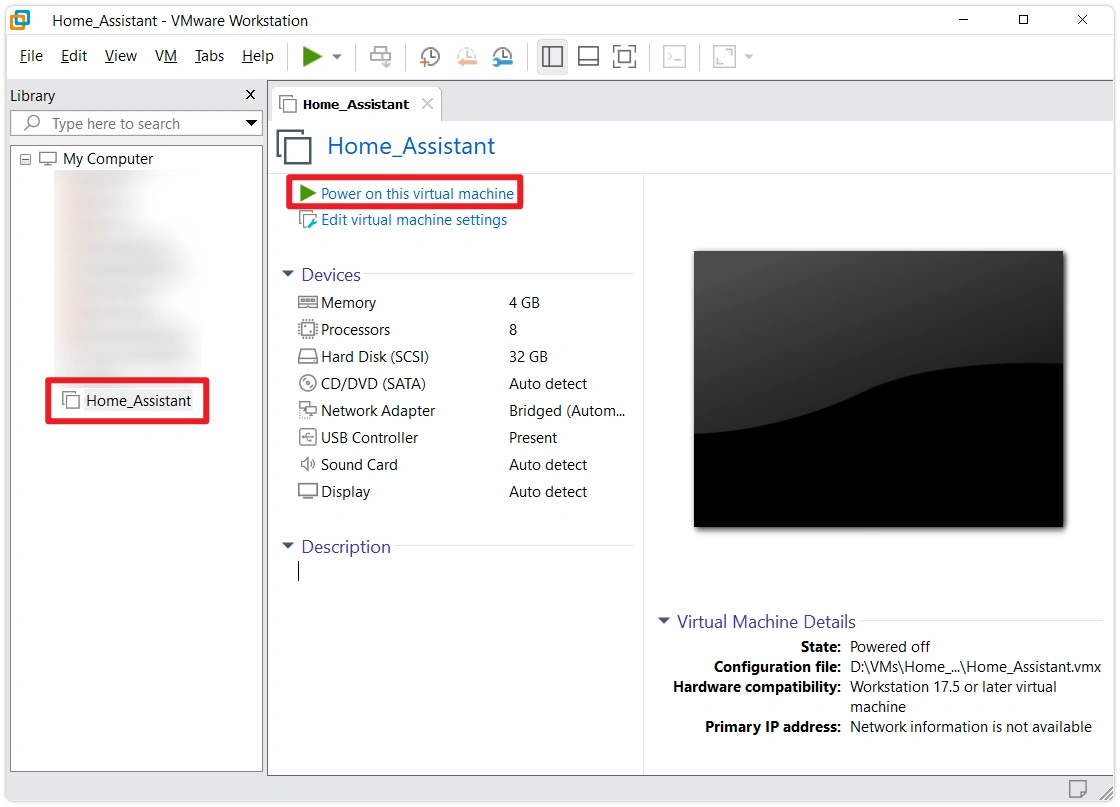Viewport: 1120px width, 807px height.
Task: Click the Memory chip icon
Action: click(x=307, y=302)
